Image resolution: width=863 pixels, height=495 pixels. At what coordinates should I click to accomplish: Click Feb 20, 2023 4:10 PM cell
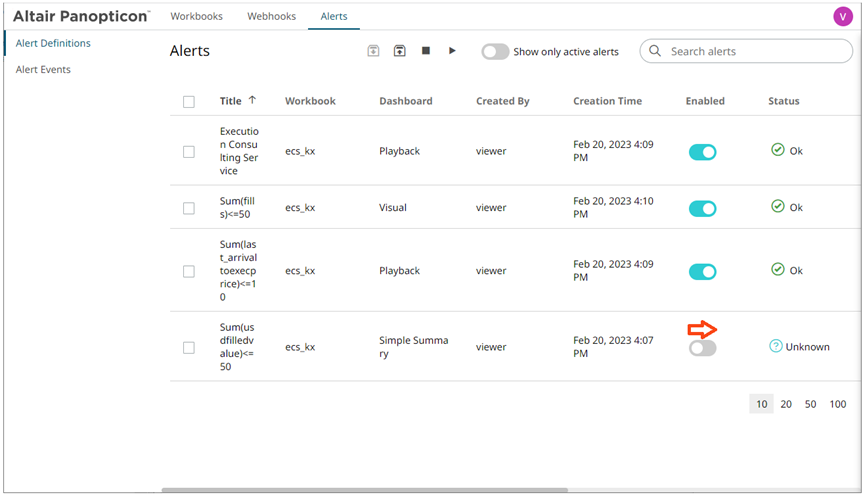click(x=613, y=208)
